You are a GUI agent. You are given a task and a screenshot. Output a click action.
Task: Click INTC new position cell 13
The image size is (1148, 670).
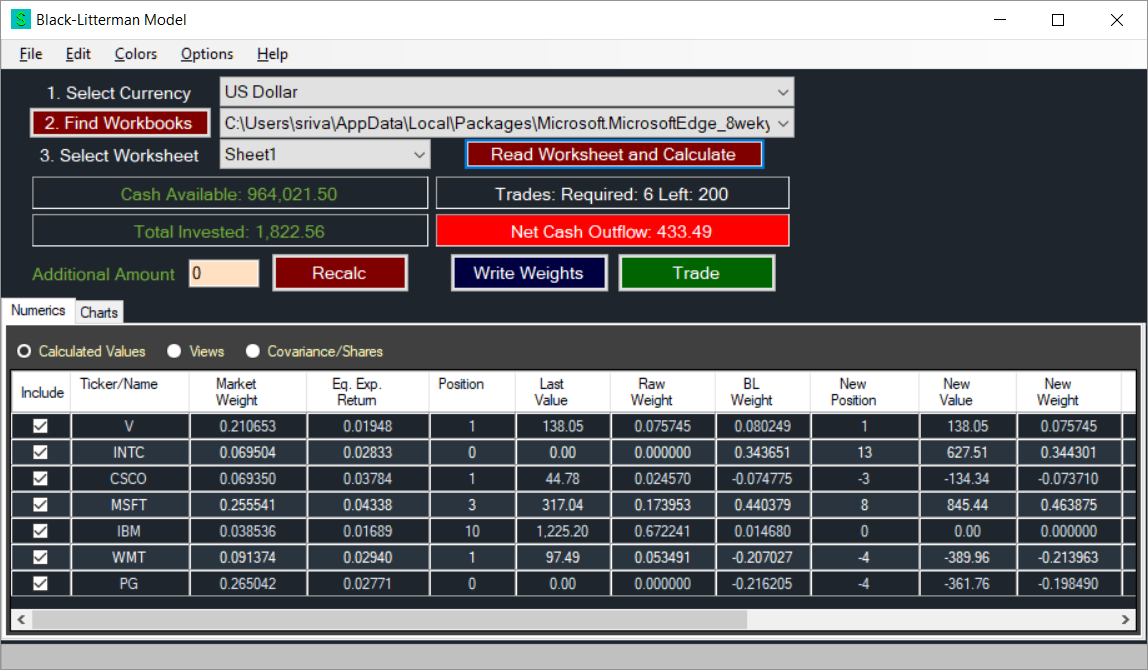pos(865,453)
